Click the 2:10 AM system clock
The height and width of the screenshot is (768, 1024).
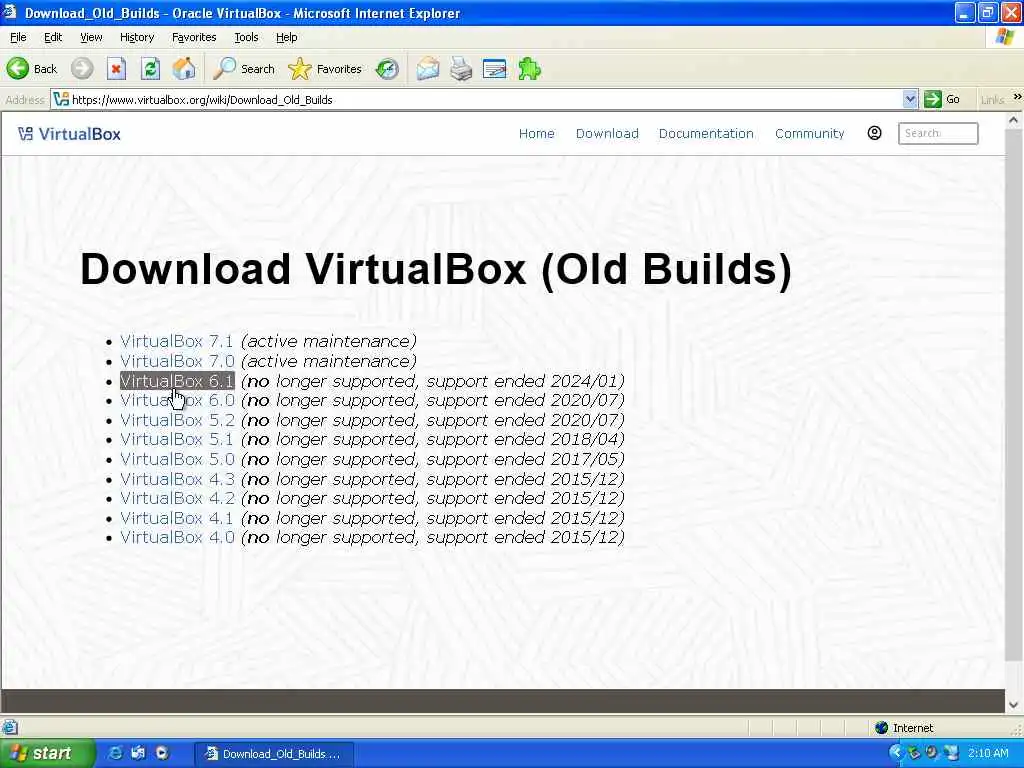(x=988, y=753)
